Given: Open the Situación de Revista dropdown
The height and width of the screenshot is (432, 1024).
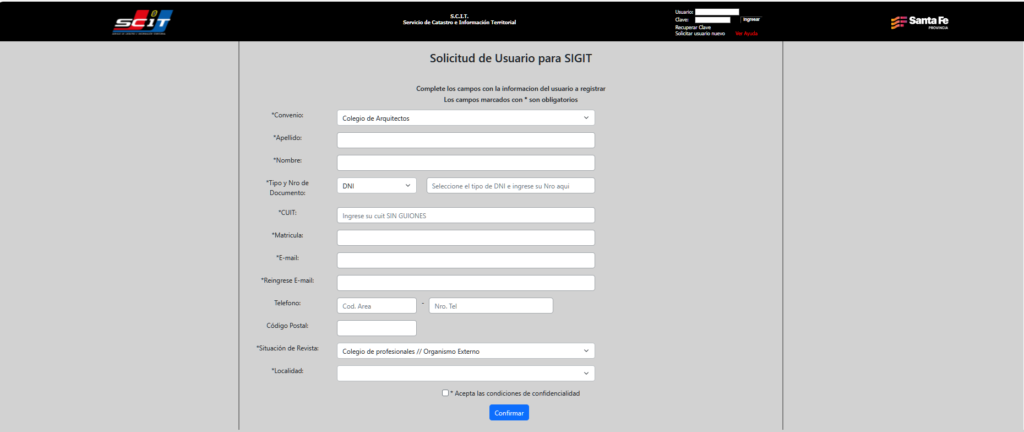Looking at the screenshot, I should [466, 351].
